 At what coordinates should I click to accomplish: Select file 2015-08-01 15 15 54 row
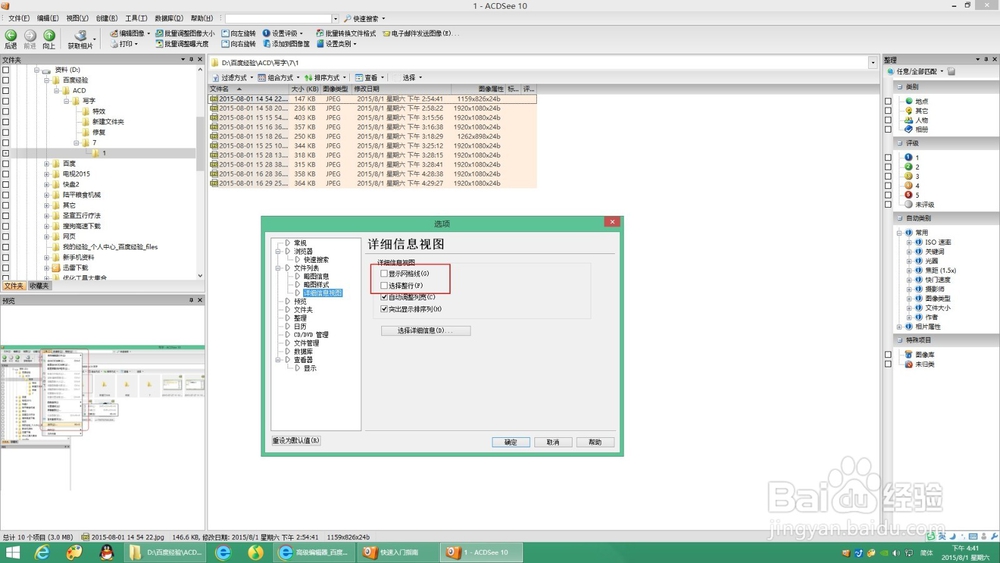pos(373,118)
